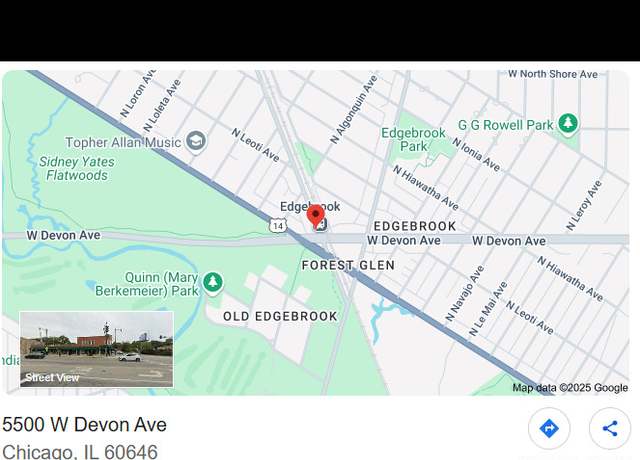640x460 pixels.
Task: Click the OLD EDGEBROOK neighborhood label
Action: coord(280,316)
